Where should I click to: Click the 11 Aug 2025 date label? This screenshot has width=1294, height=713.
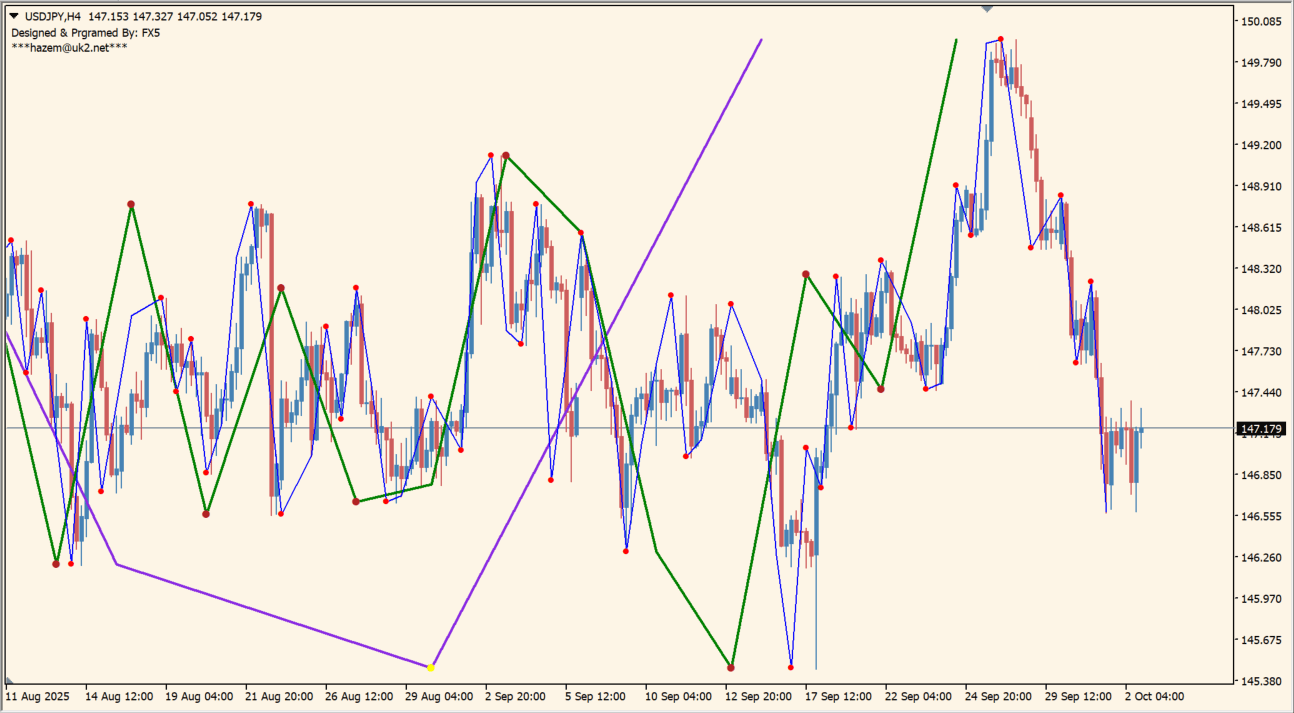click(37, 696)
